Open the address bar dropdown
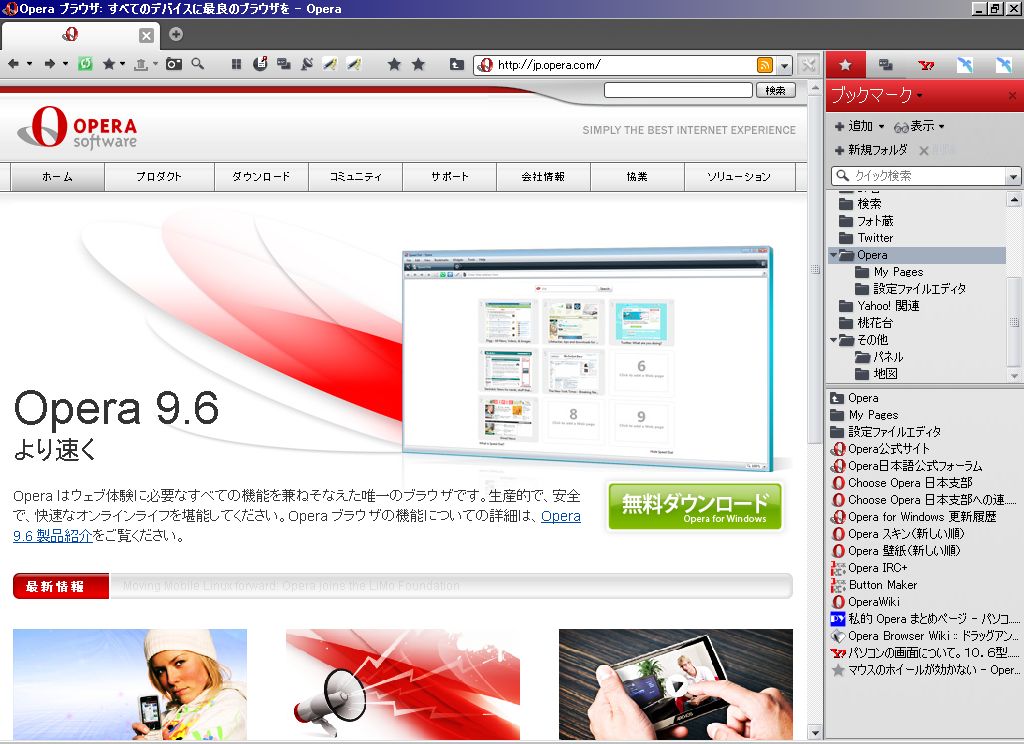Viewport: 1024px width, 744px height. 784,65
